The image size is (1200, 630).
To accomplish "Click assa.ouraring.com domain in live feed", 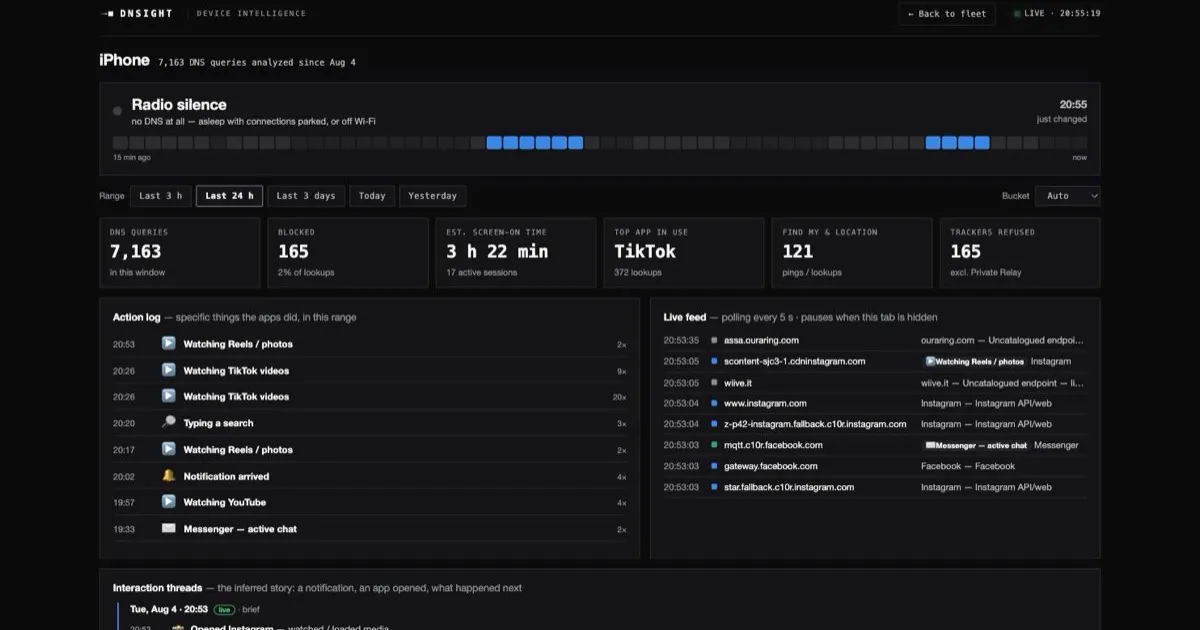I will (761, 340).
